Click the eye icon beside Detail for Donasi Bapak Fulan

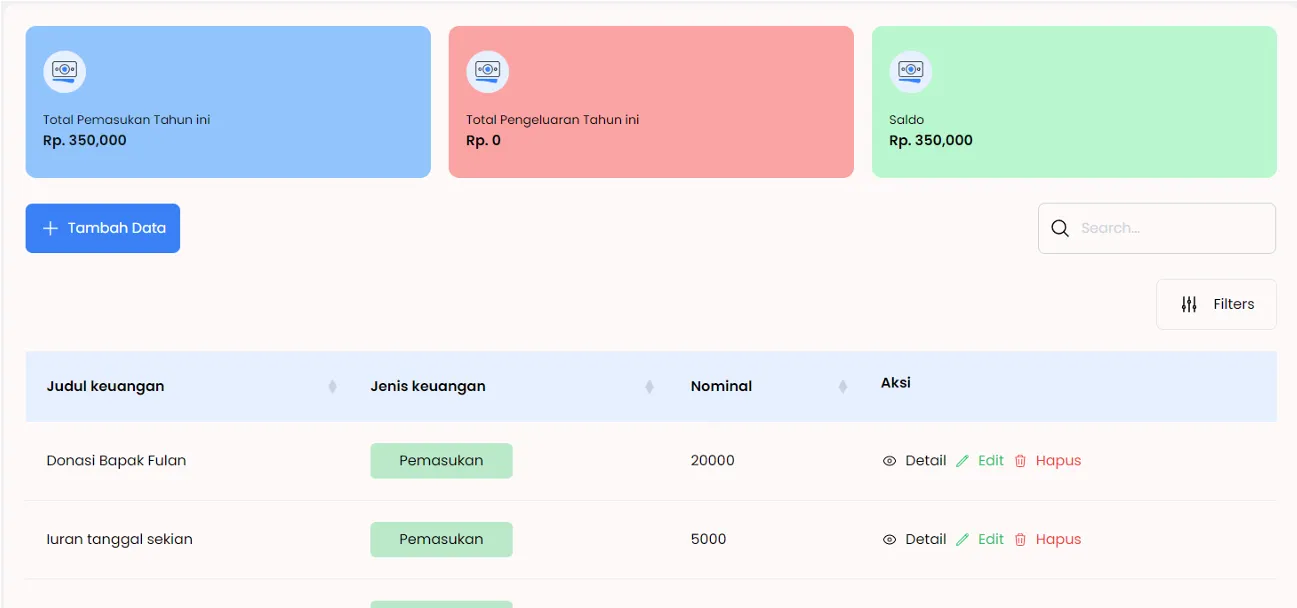point(888,460)
